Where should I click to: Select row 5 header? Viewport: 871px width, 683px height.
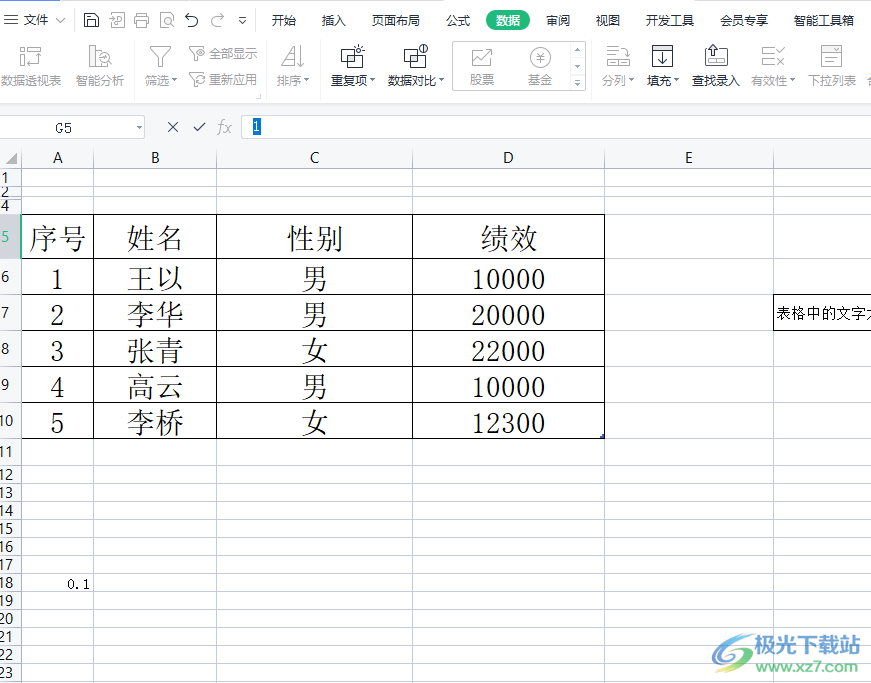[x=10, y=237]
